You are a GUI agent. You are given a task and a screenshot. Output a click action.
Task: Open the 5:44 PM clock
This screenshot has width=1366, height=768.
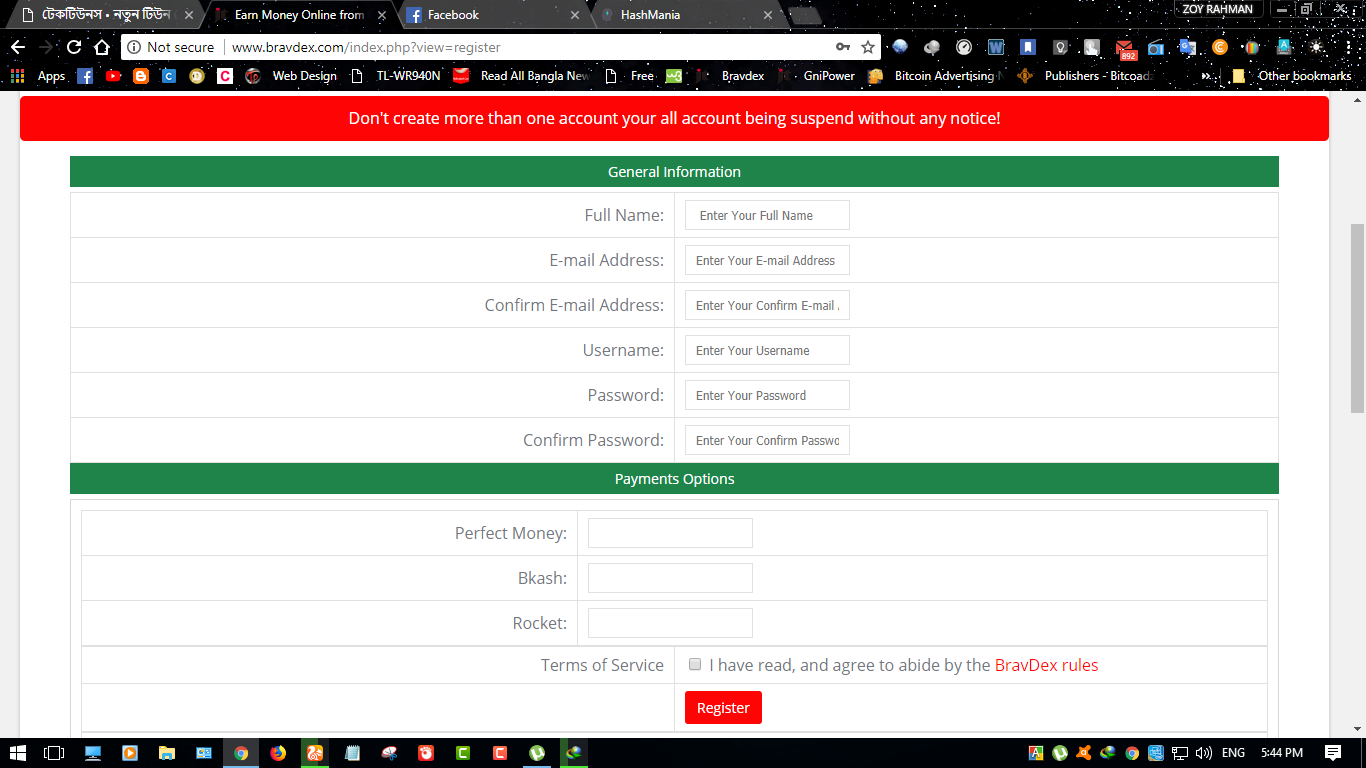1281,753
